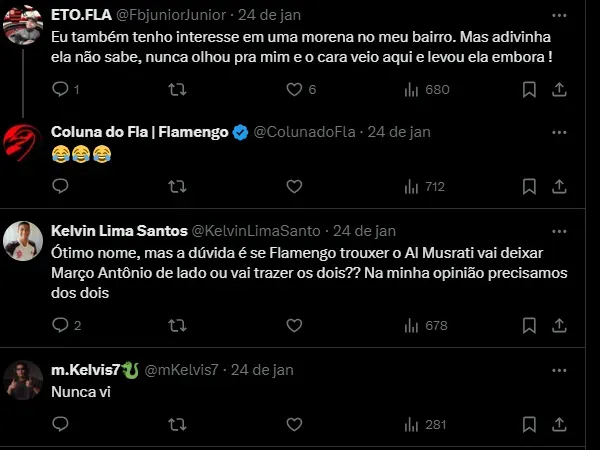Open the @ColunadoFla handle link

click(x=305, y=132)
